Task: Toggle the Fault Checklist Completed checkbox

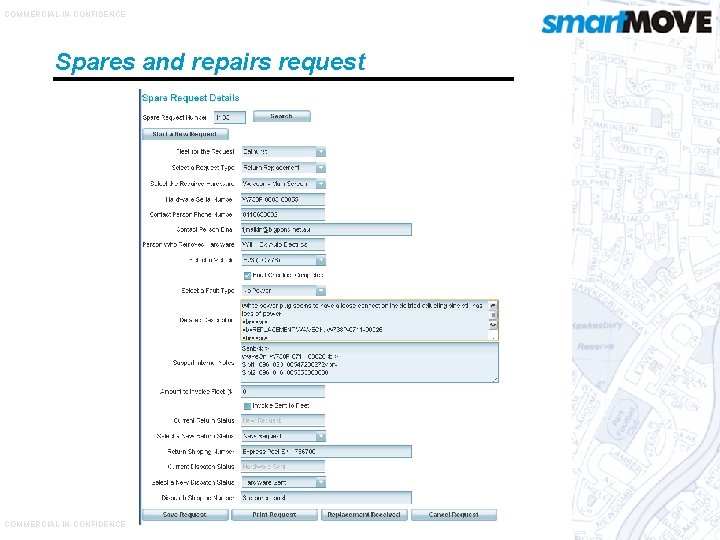Action: (247, 276)
